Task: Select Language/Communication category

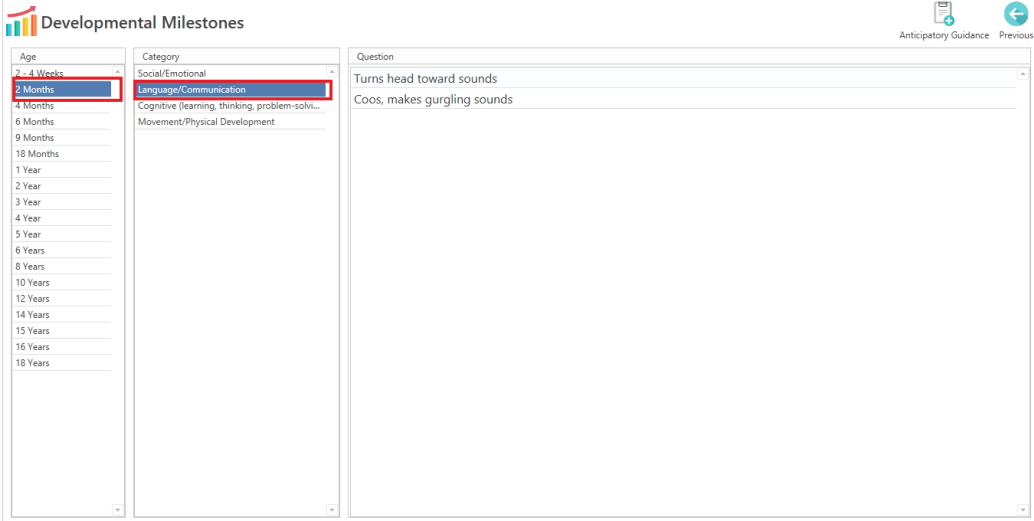Action: 230,90
